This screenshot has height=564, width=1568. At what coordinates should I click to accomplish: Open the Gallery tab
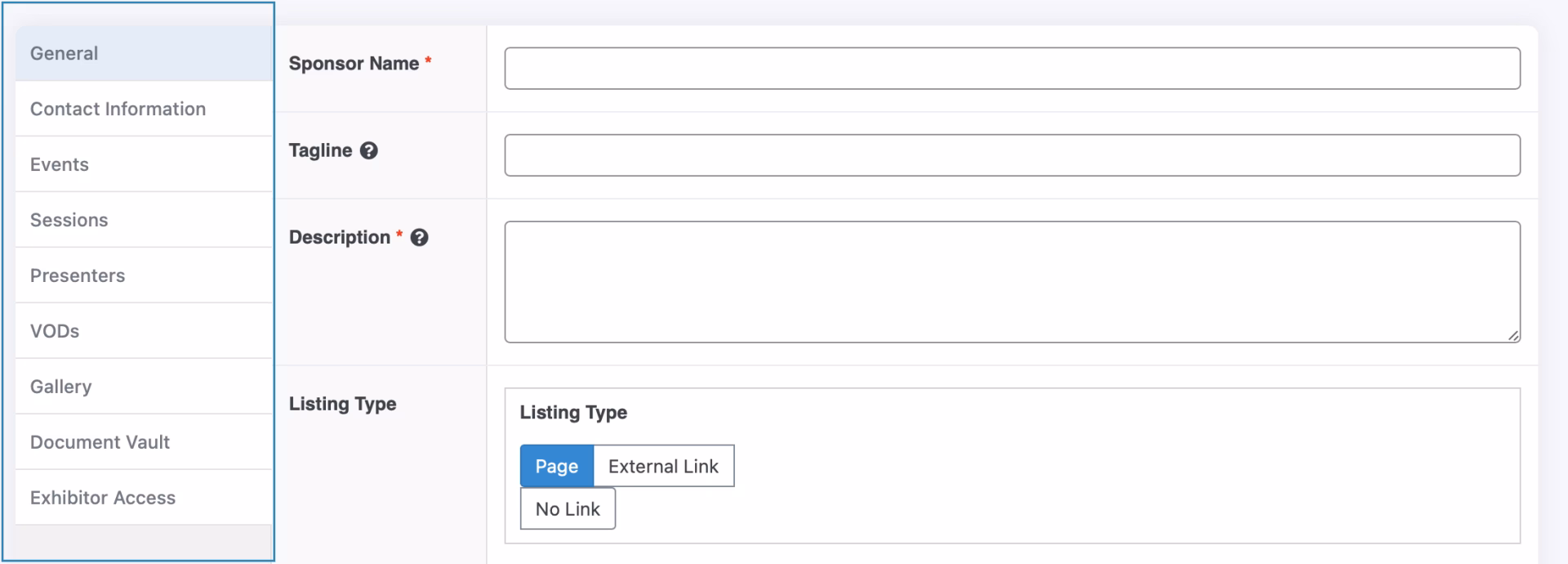click(61, 387)
